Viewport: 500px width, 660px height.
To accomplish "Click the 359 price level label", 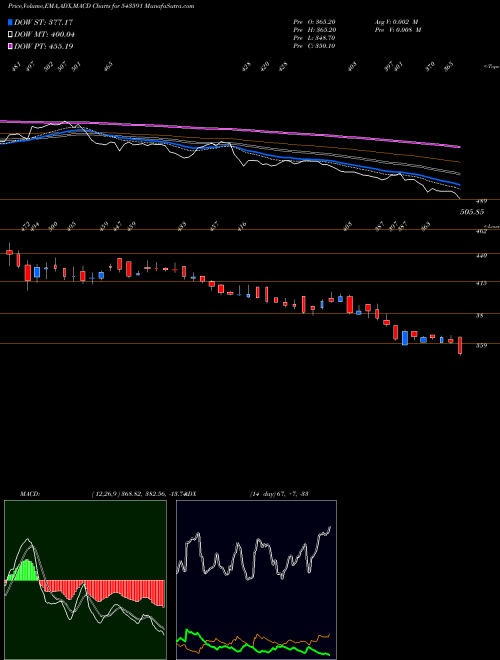I will click(481, 346).
